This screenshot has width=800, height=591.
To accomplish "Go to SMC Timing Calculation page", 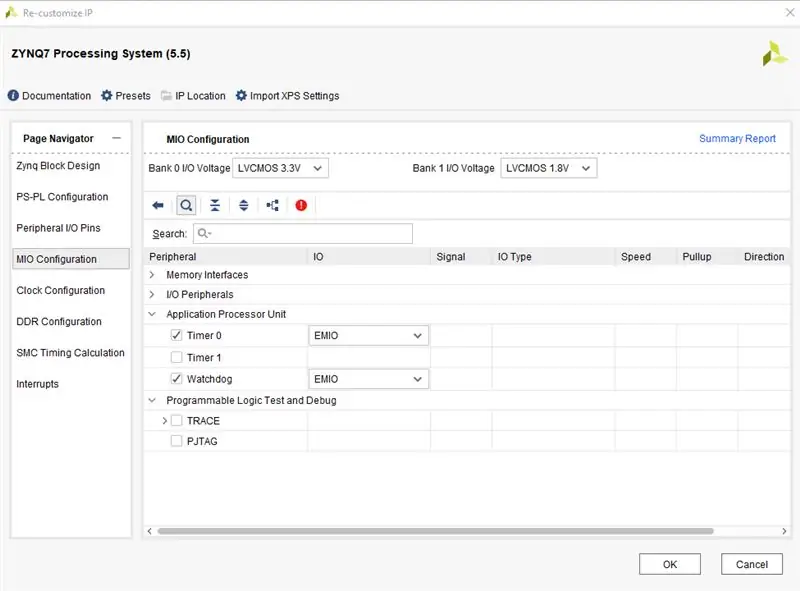I will point(70,352).
